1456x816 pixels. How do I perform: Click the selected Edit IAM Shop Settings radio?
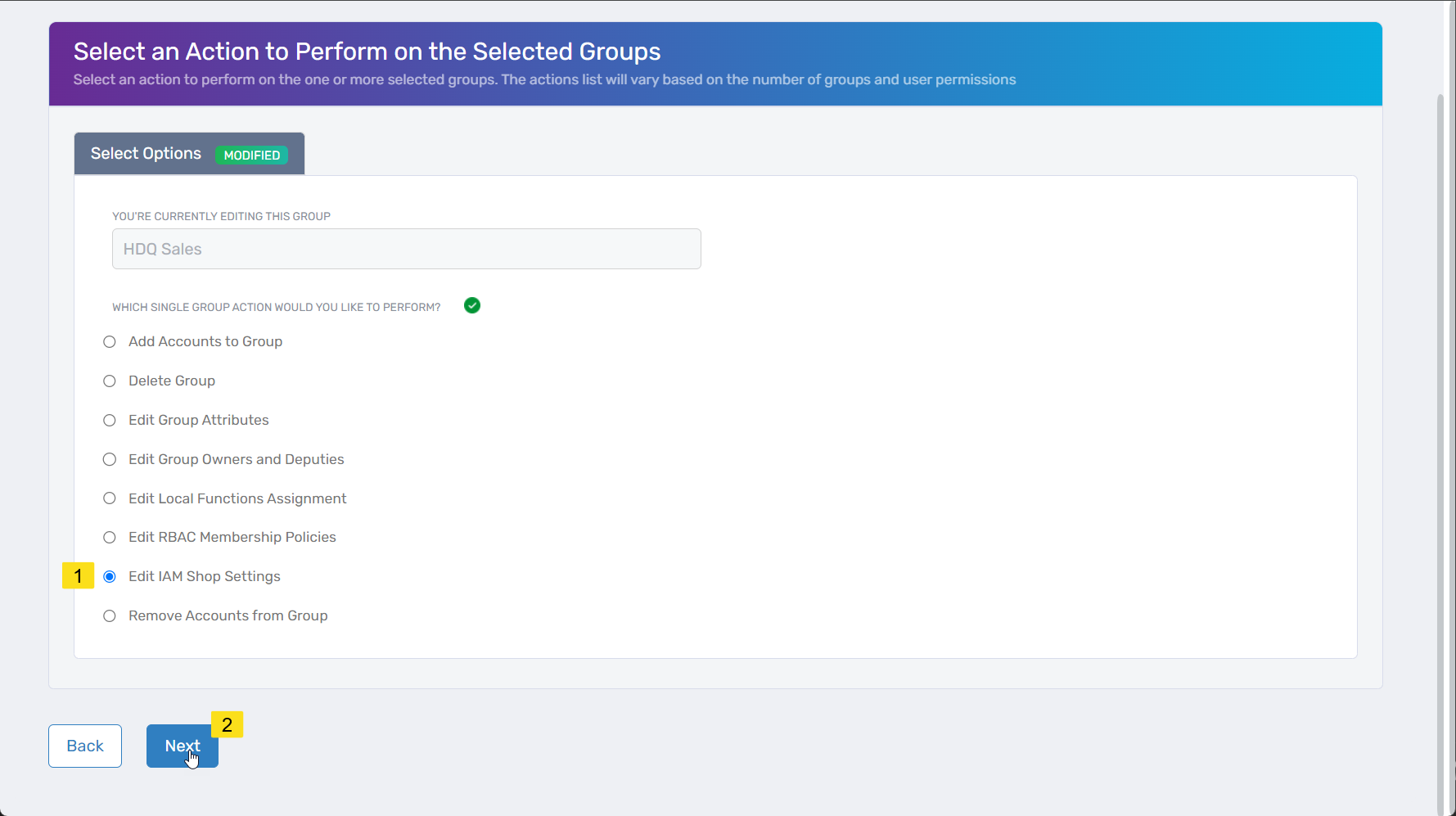pyautogui.click(x=110, y=577)
